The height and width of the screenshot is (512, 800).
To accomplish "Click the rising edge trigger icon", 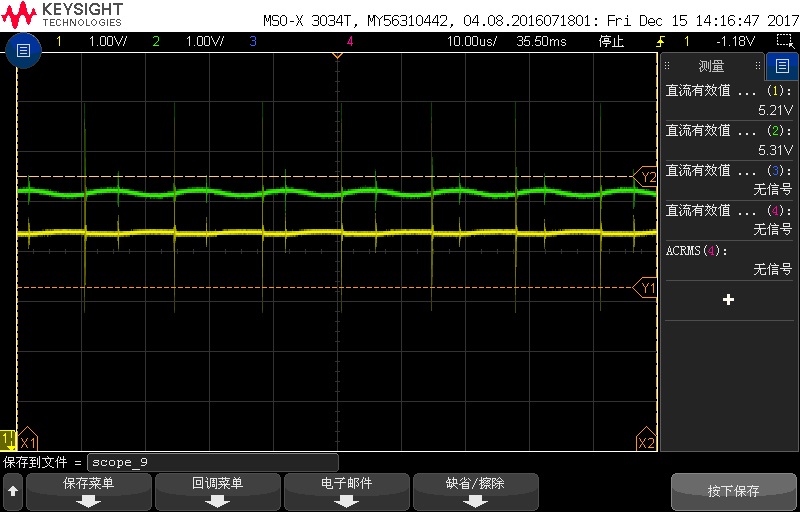I will coord(662,41).
